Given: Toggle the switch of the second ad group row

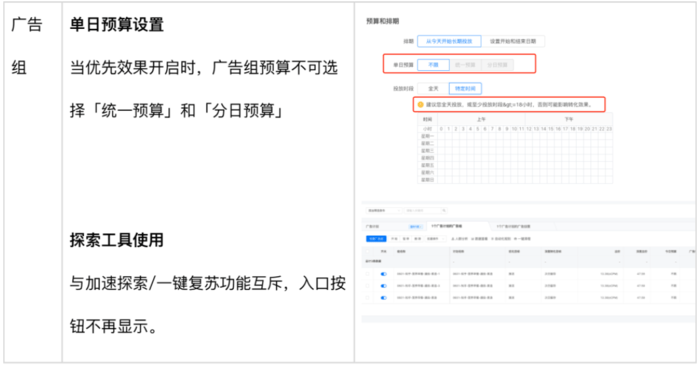Looking at the screenshot, I should coord(383,286).
